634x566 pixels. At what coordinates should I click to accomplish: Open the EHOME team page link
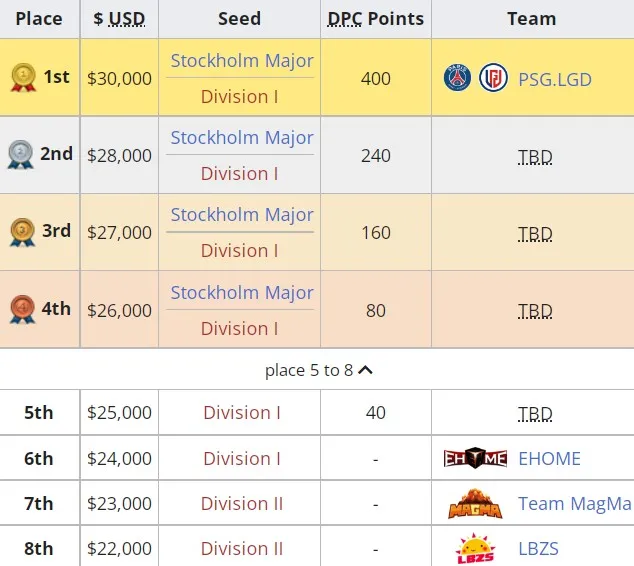point(549,458)
